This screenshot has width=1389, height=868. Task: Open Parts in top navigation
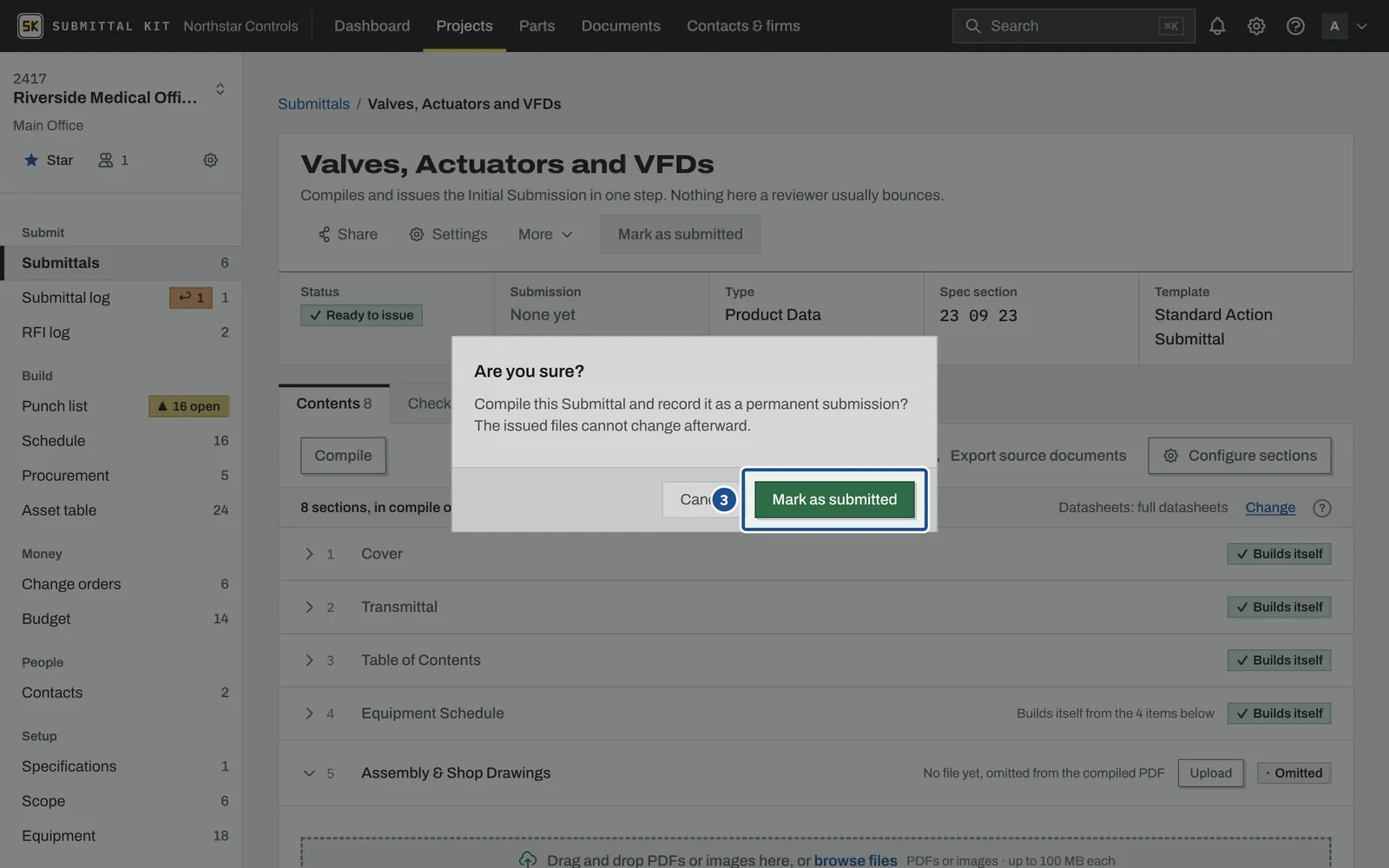click(x=537, y=26)
